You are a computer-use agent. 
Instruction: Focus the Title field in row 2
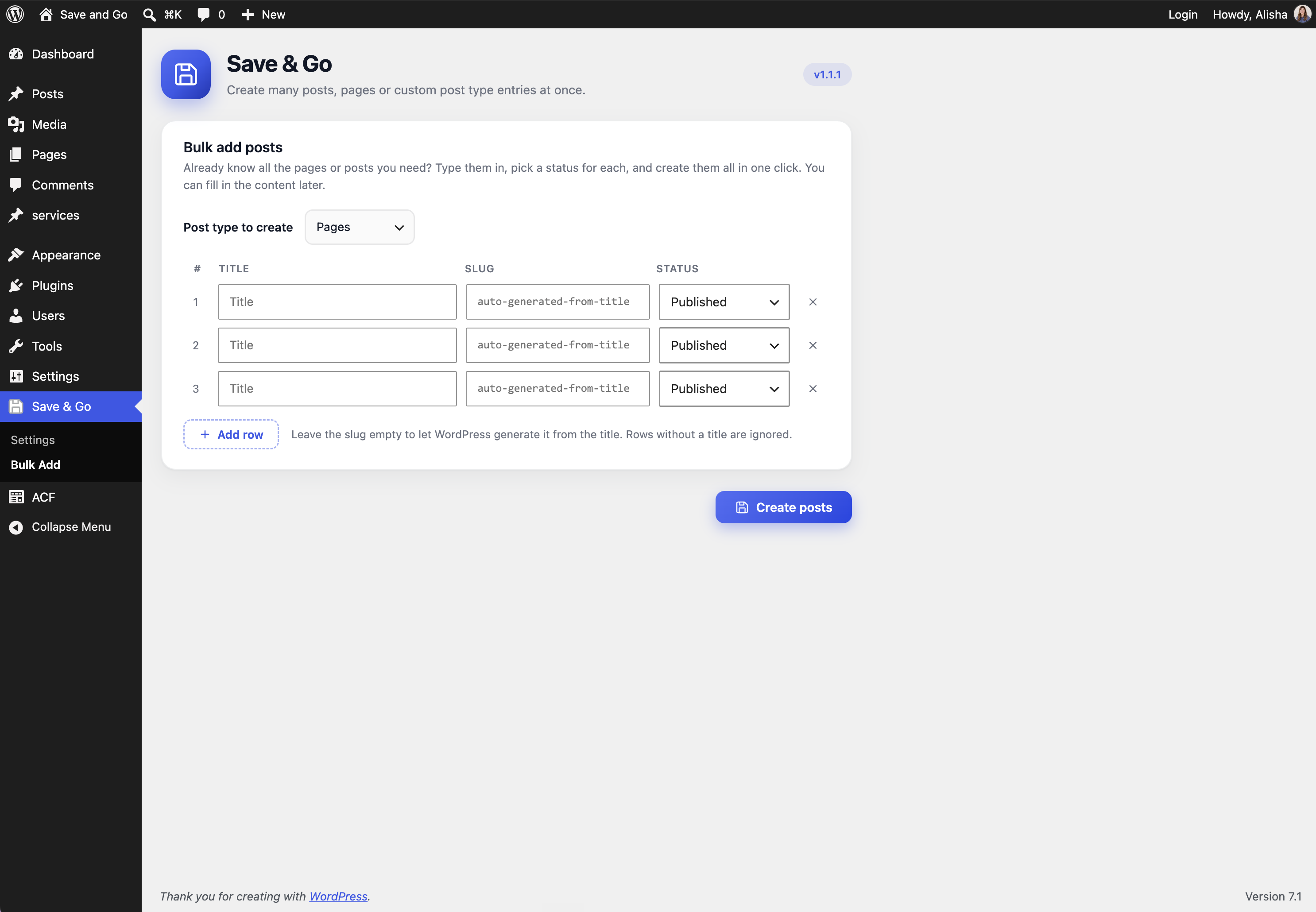coord(337,345)
